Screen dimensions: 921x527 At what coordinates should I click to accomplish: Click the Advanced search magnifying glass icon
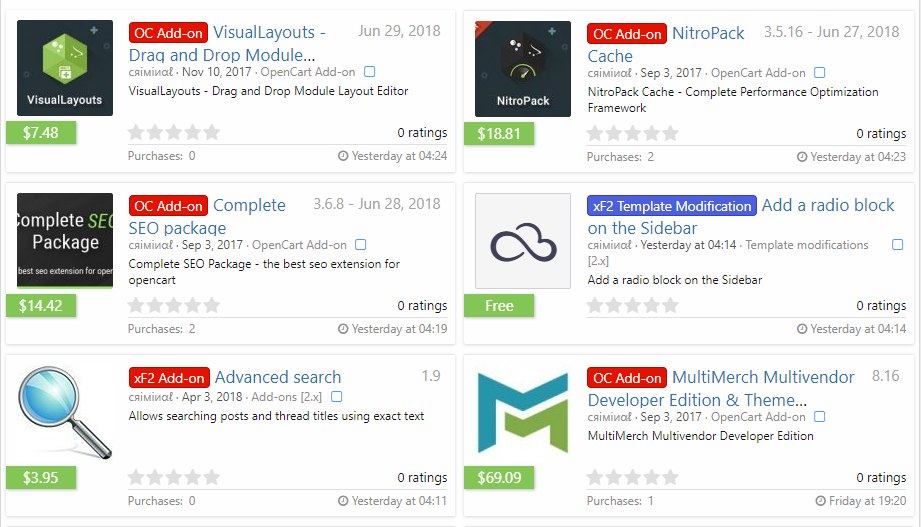pos(65,413)
